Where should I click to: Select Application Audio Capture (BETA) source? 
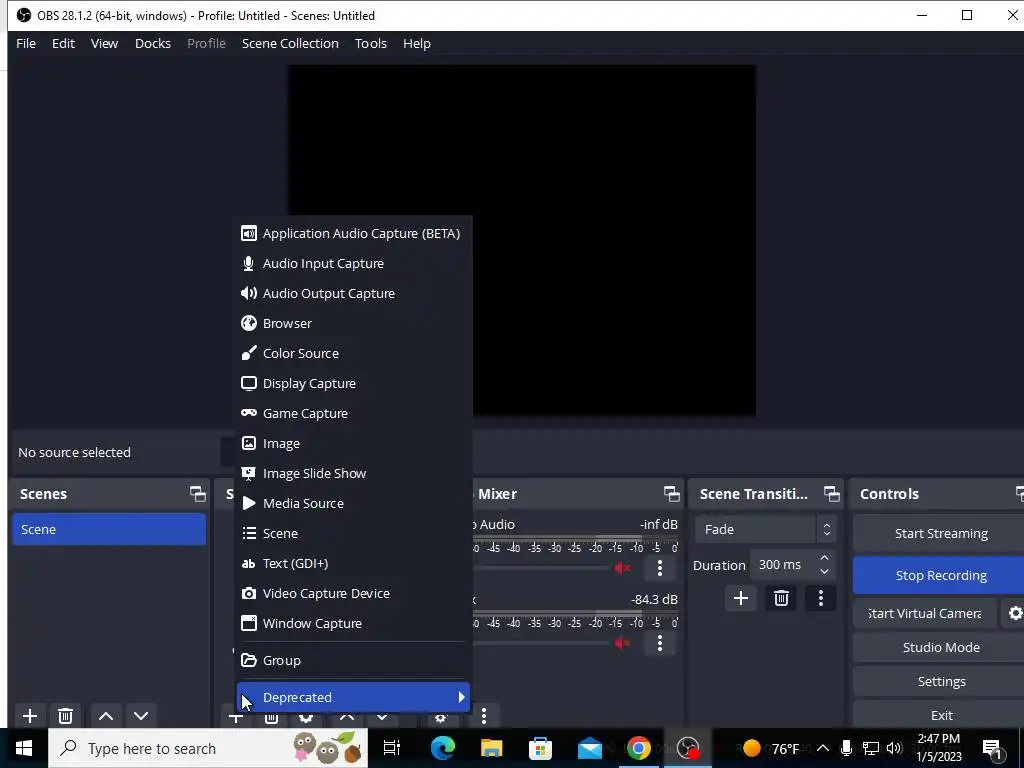click(353, 233)
